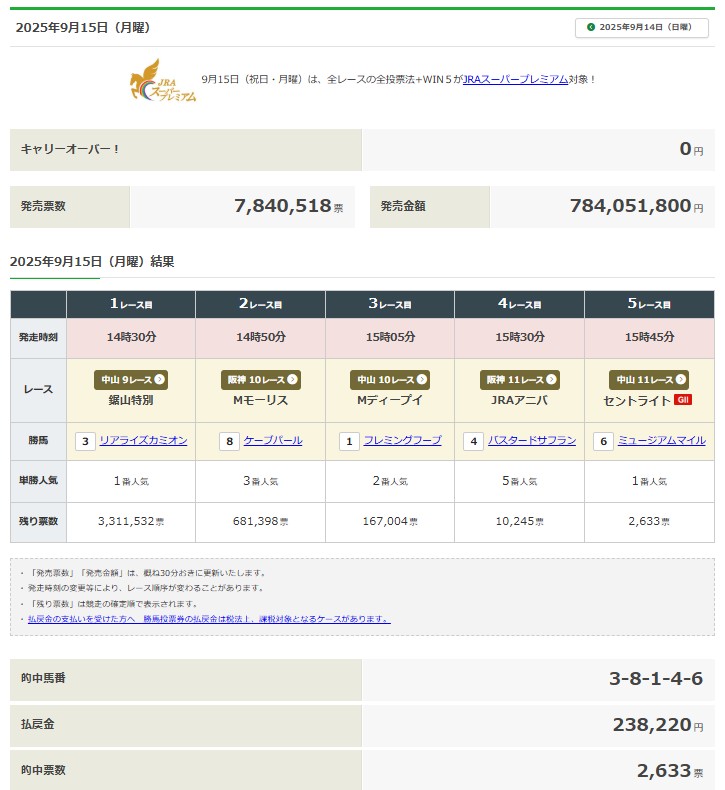The image size is (725, 790).
Task: View details for ミュージアムマイル
Action: [x=661, y=441]
